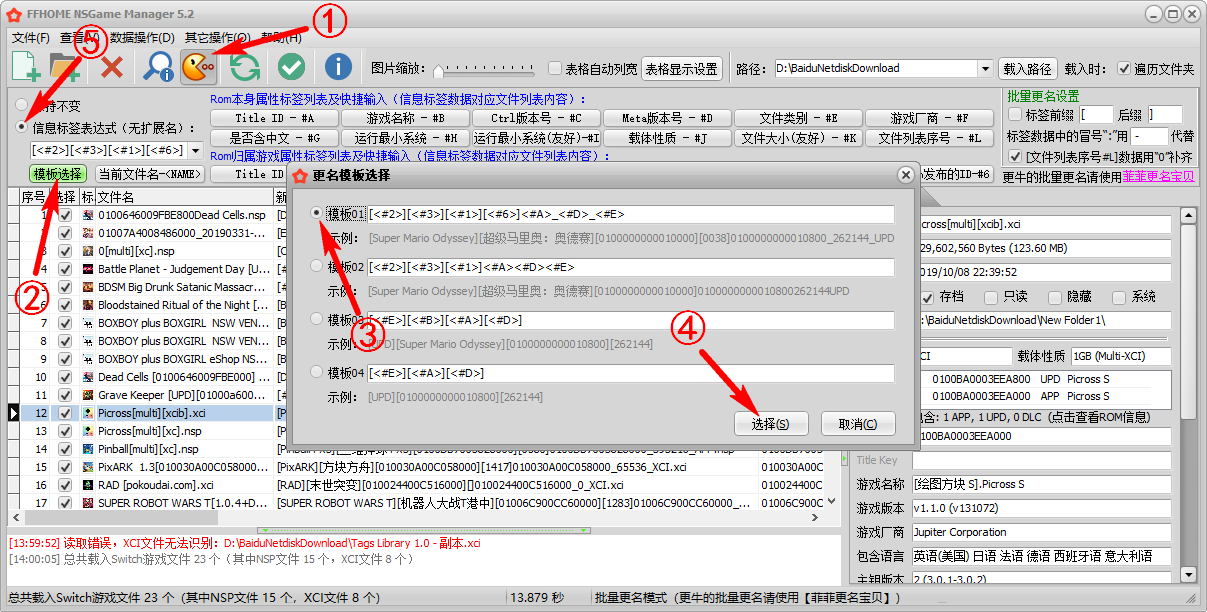Click 载入路径 button
The height and width of the screenshot is (612, 1207).
click(x=1028, y=69)
